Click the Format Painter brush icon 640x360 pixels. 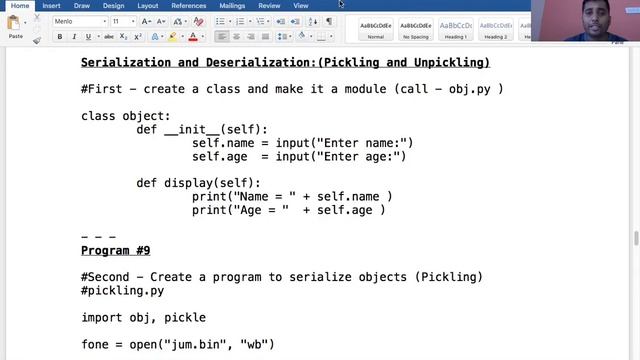pos(37,40)
